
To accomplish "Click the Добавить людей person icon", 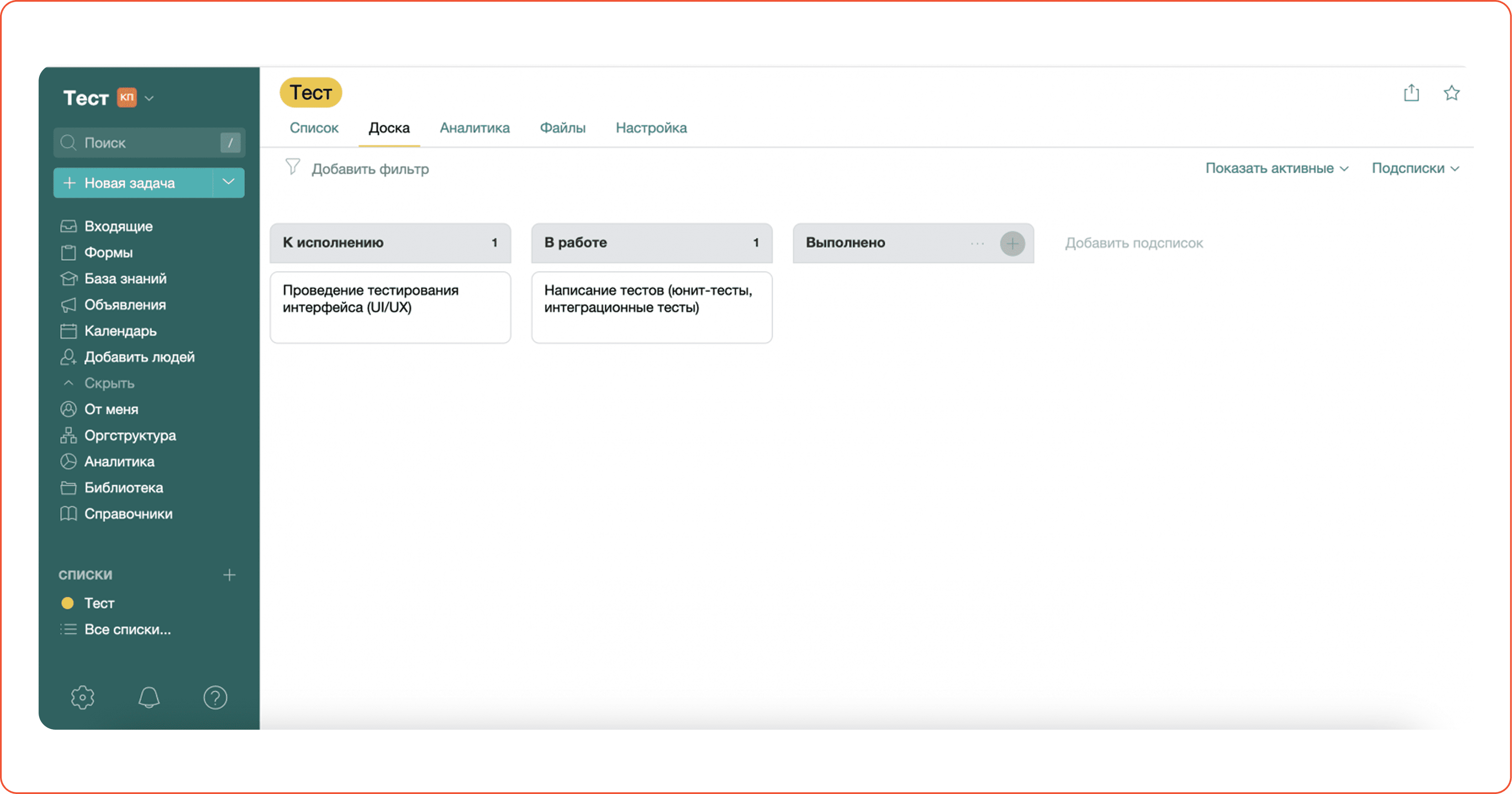I will pos(68,357).
